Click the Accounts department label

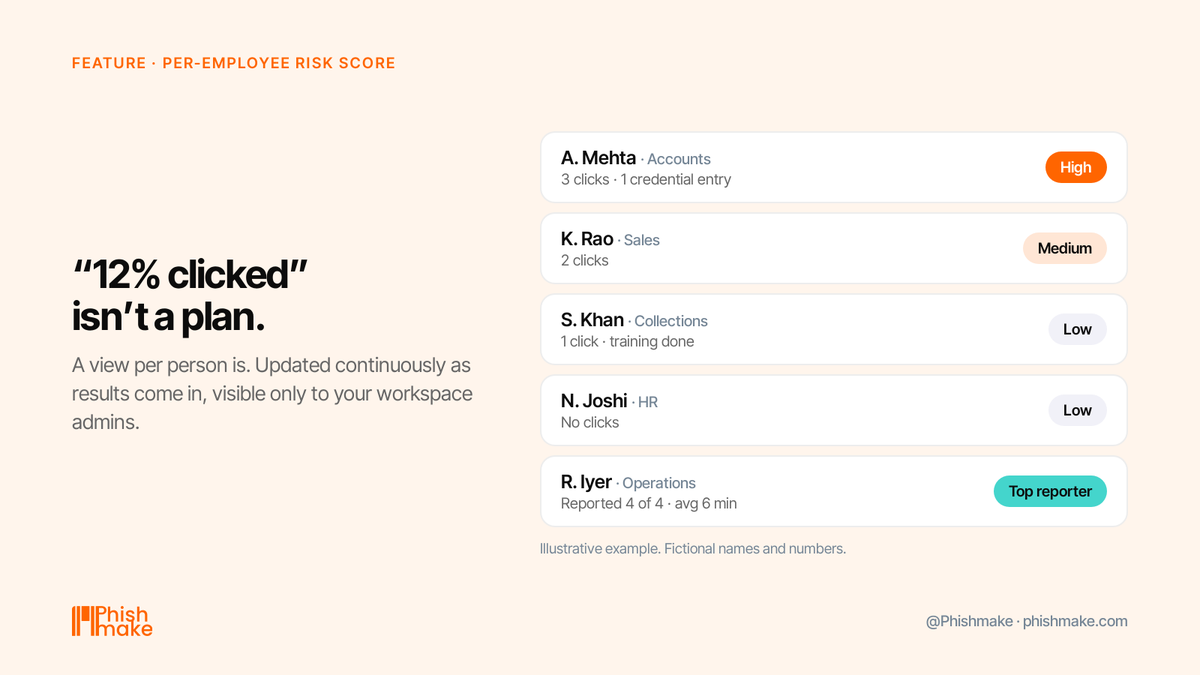(x=679, y=159)
